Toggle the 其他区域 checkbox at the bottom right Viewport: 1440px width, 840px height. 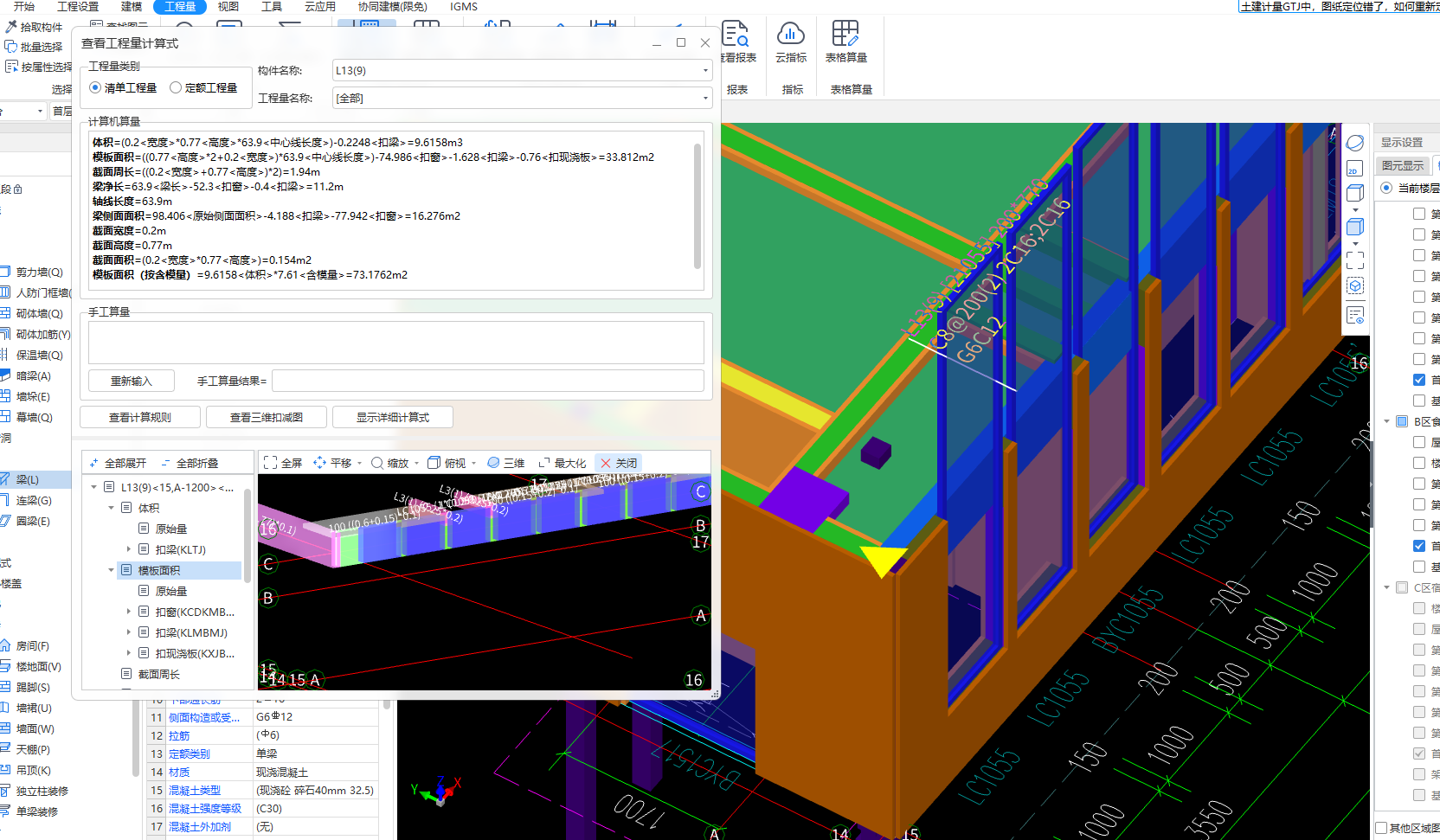point(1382,828)
